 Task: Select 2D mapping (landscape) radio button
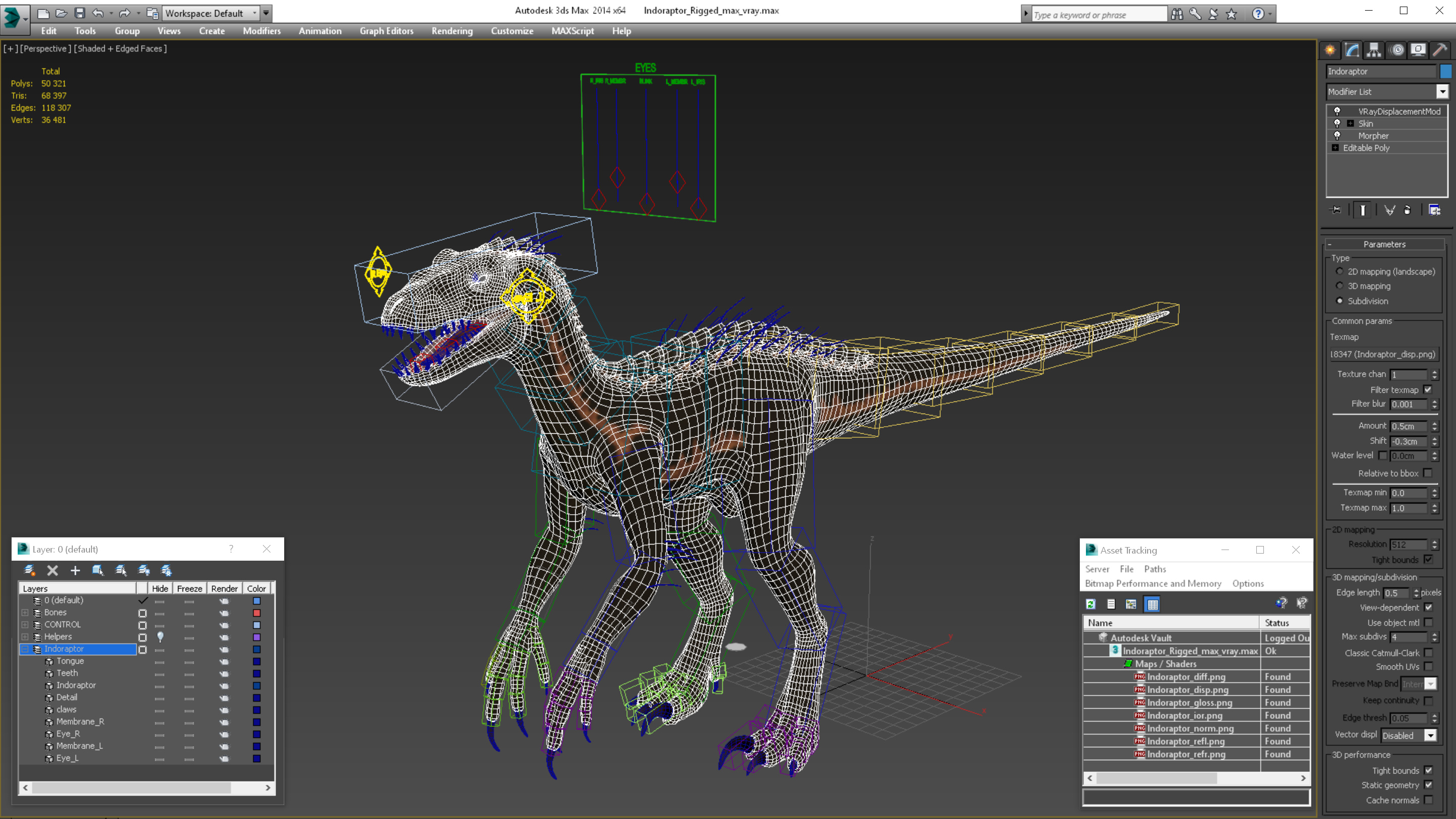(x=1340, y=271)
